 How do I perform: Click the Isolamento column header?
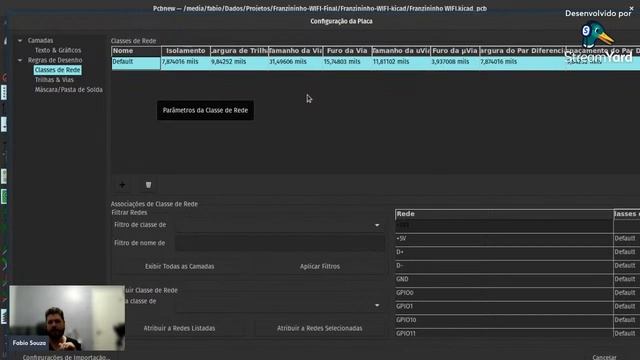point(186,51)
